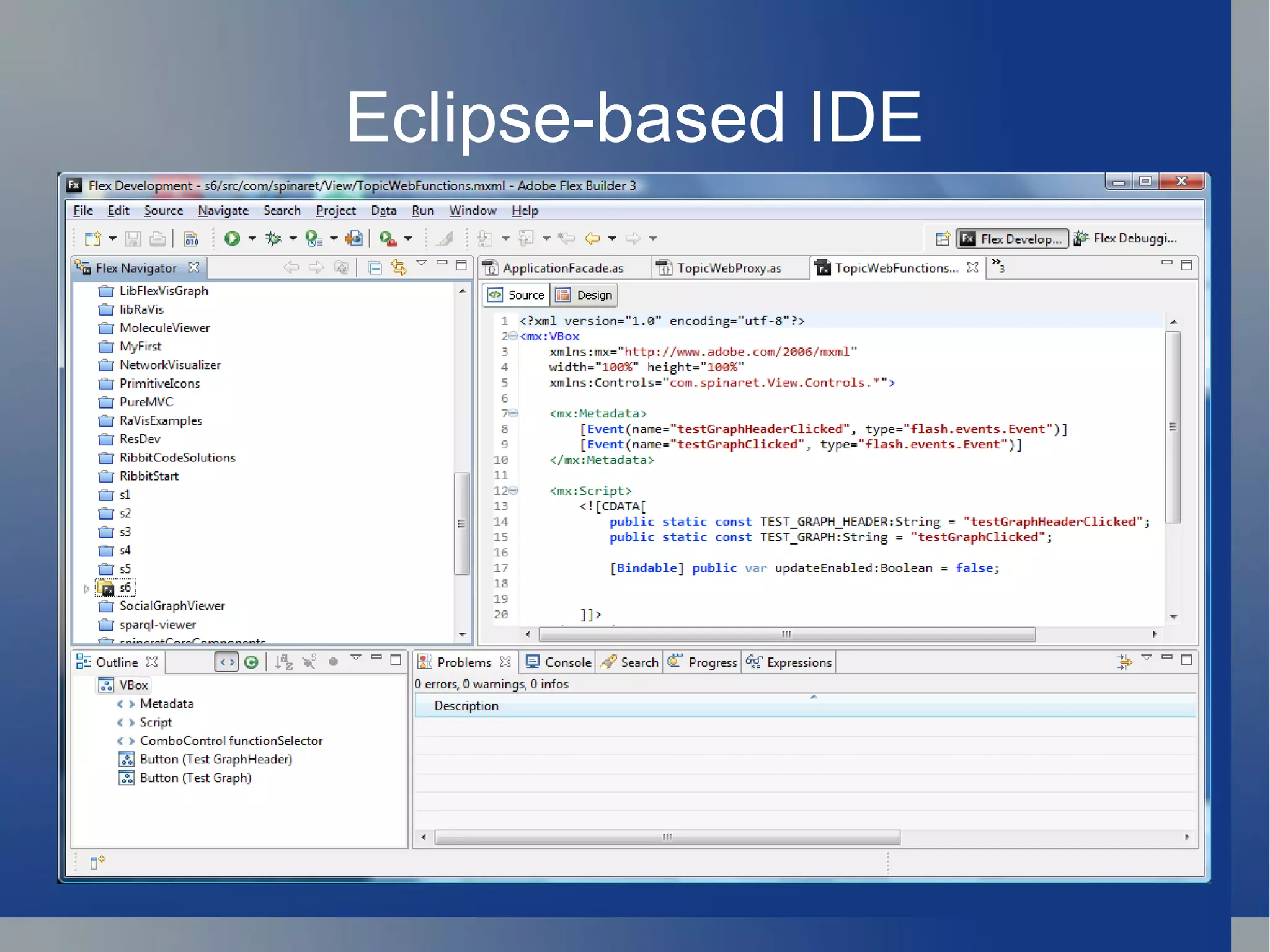1270x952 pixels.
Task: Toggle Link with Editor in Flex Navigator
Action: point(399,268)
